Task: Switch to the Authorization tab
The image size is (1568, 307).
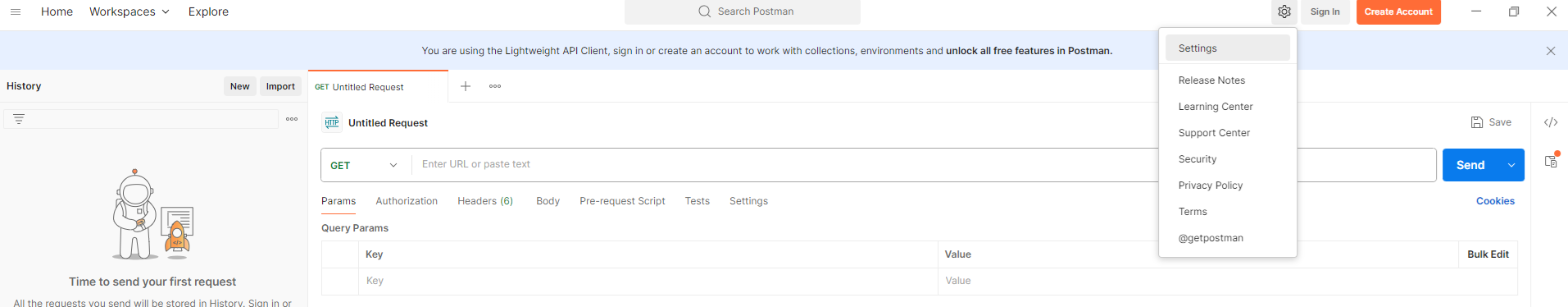Action: tap(407, 201)
